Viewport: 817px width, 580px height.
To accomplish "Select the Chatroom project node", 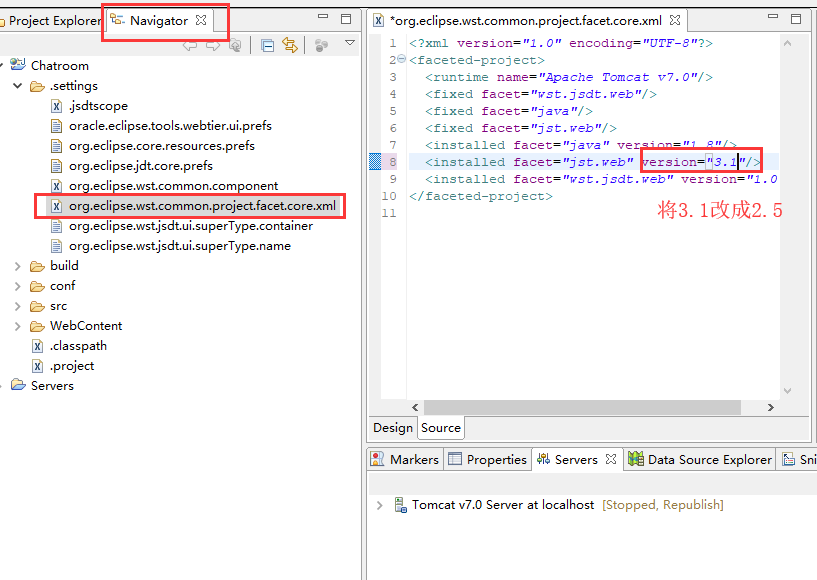I will pos(59,66).
